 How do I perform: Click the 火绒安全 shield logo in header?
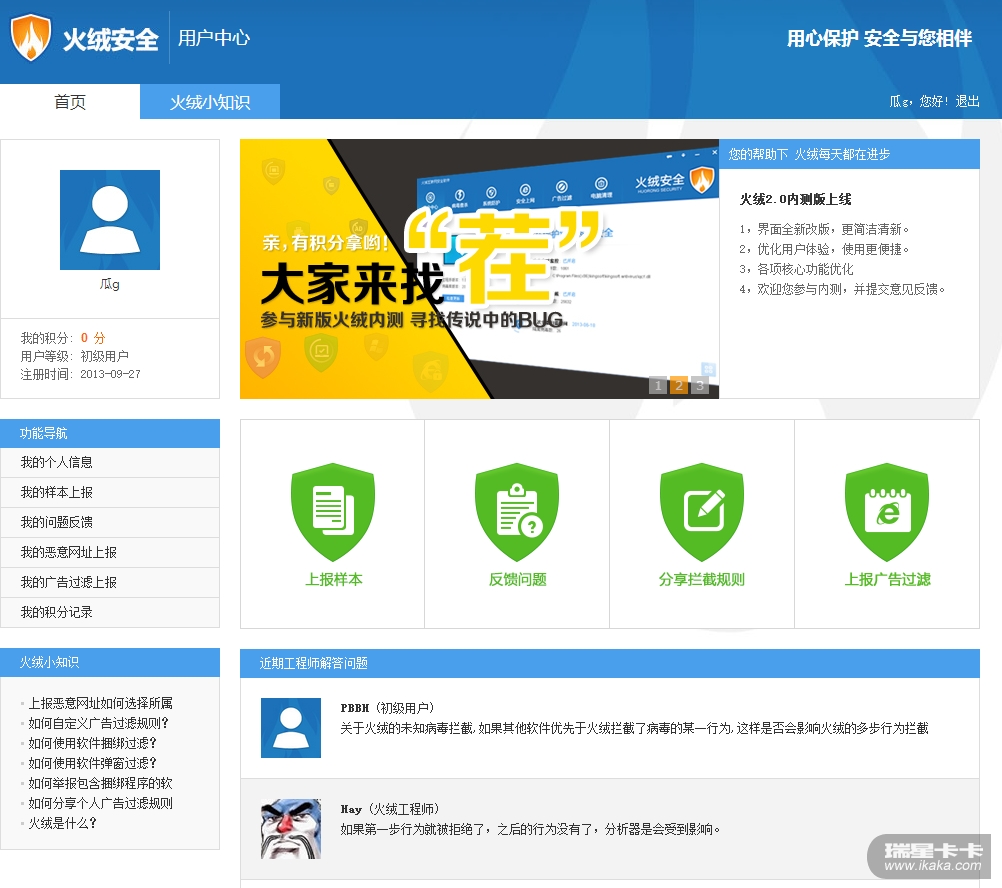[31, 38]
